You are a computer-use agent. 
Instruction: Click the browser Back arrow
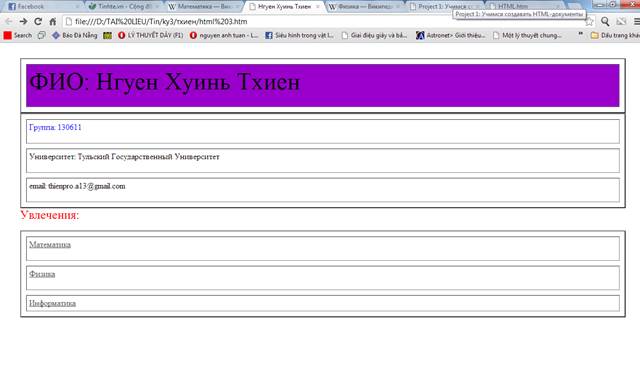pos(8,22)
